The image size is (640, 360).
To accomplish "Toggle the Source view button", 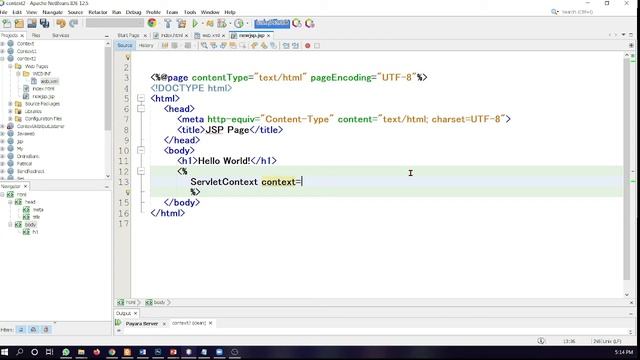I will click(x=124, y=45).
